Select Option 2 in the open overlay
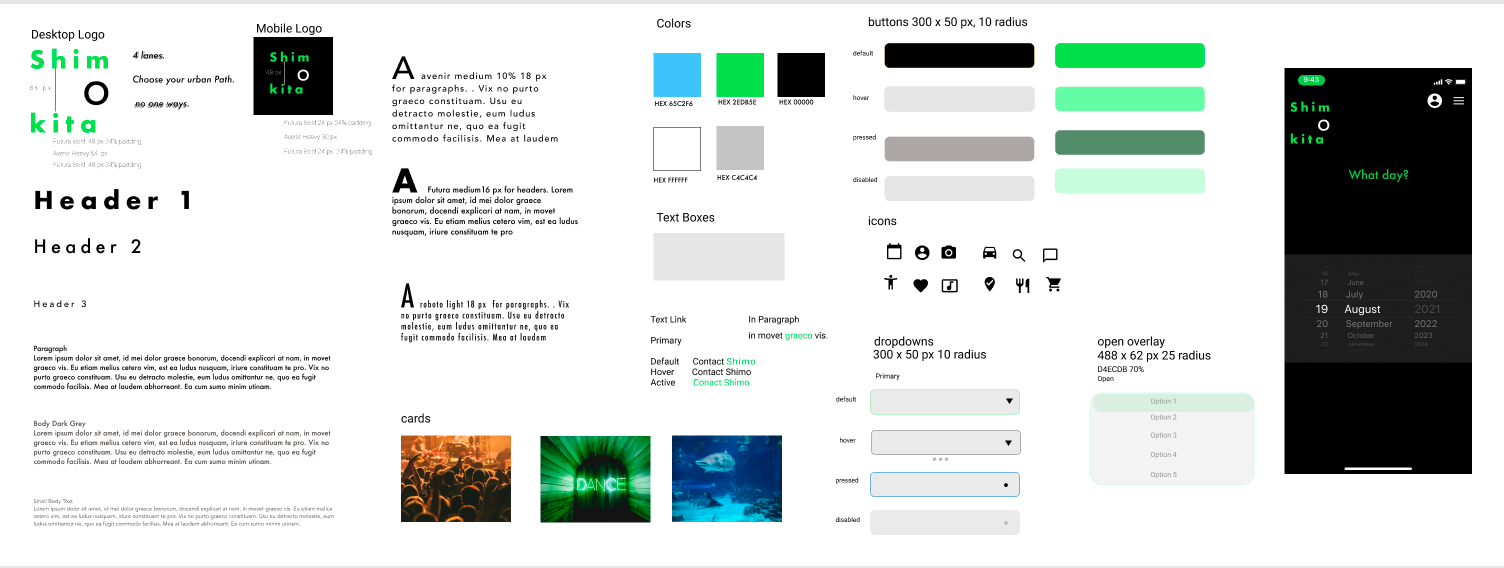Viewport: 1504px width, 568px height. click(1163, 417)
